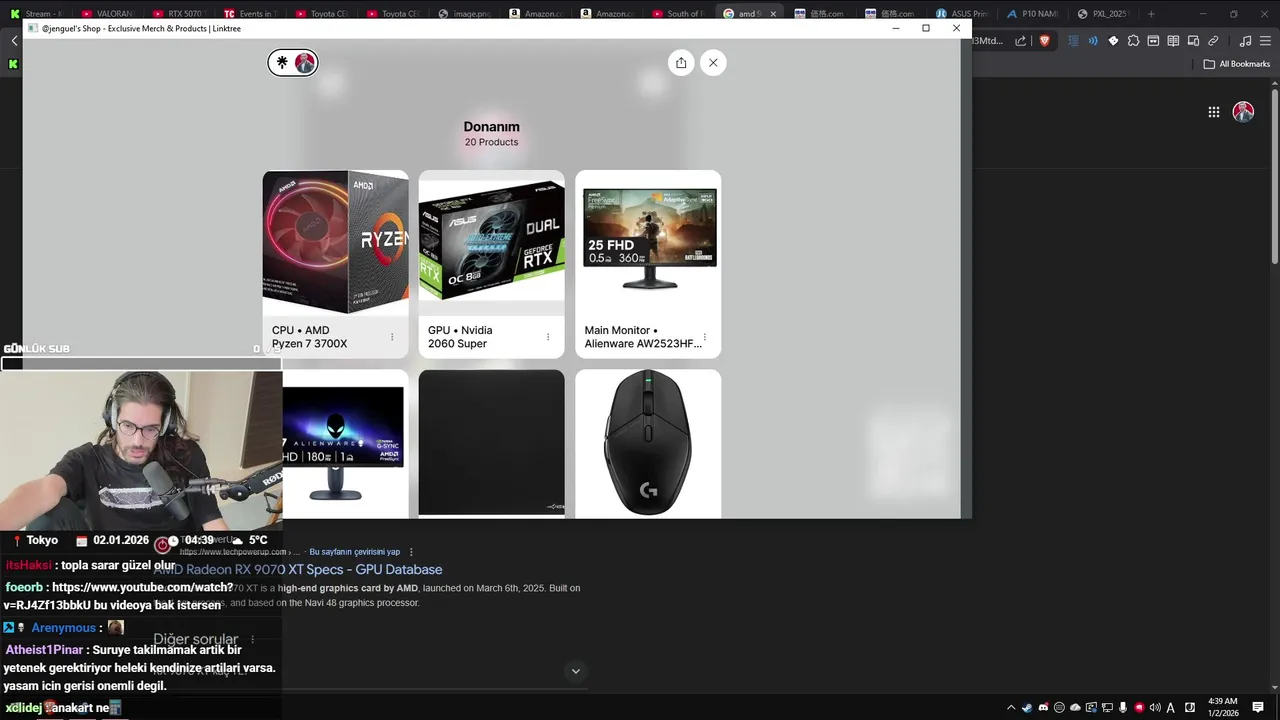Click the Kick bookmark icon in bookmarks bar
Screen dimensions: 1280x720
coord(13,64)
